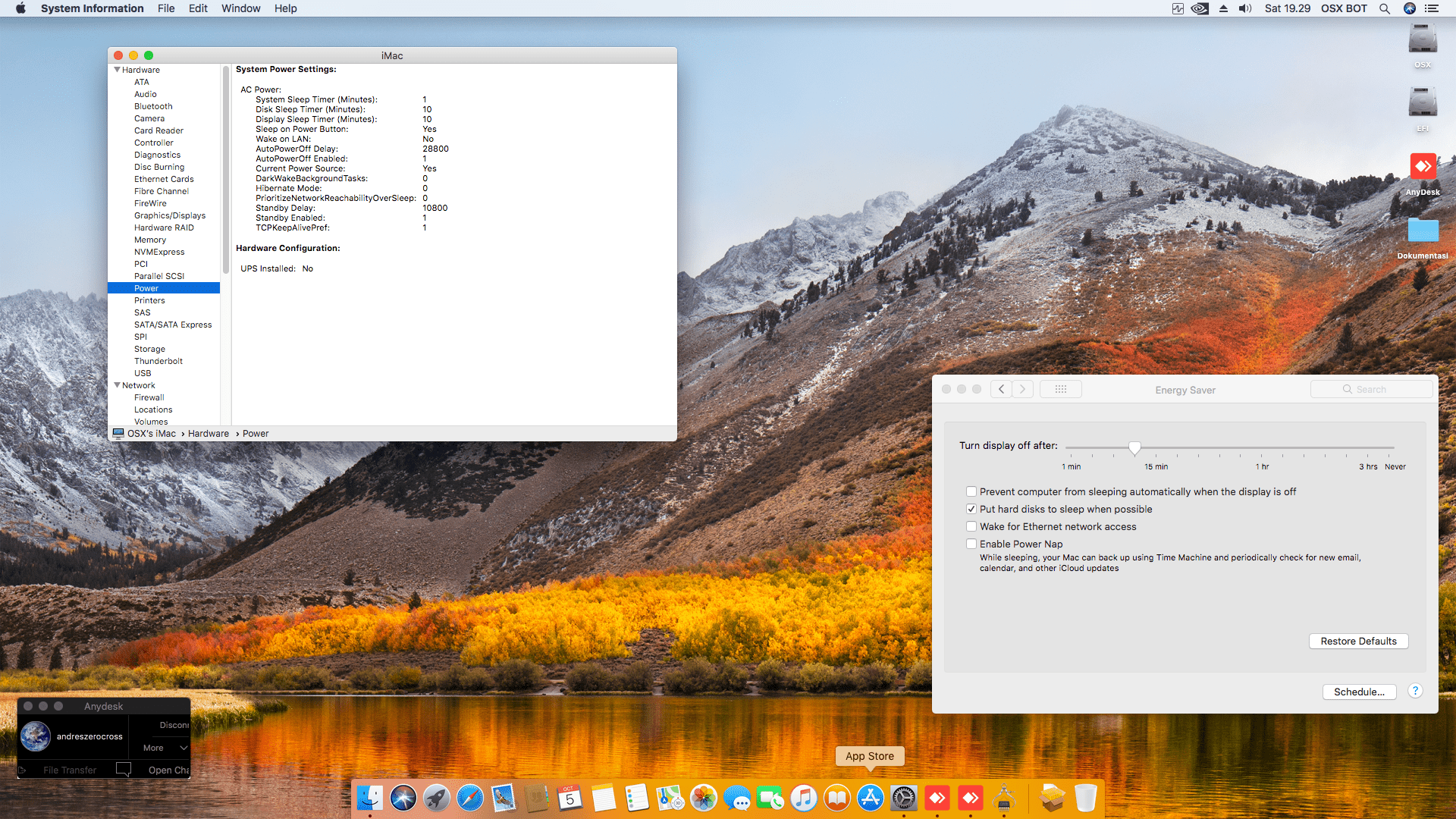Image resolution: width=1456 pixels, height=819 pixels.
Task: Click the Restore Defaults button
Action: [1357, 641]
